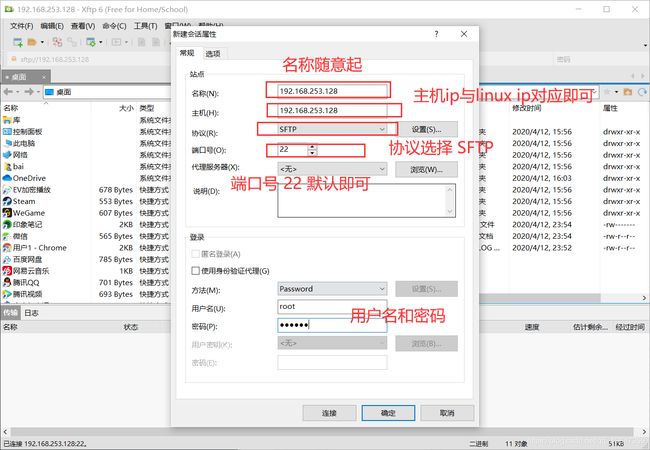Open the 方法(M) Password dropdown
650x450 pixels.
pyautogui.click(x=332, y=289)
